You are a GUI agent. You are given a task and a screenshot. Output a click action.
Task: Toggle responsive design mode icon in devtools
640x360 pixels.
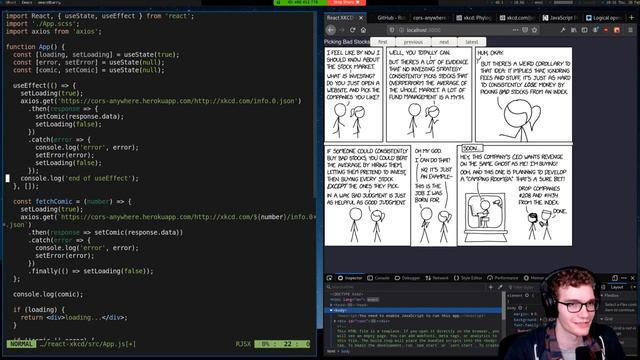click(x=615, y=278)
